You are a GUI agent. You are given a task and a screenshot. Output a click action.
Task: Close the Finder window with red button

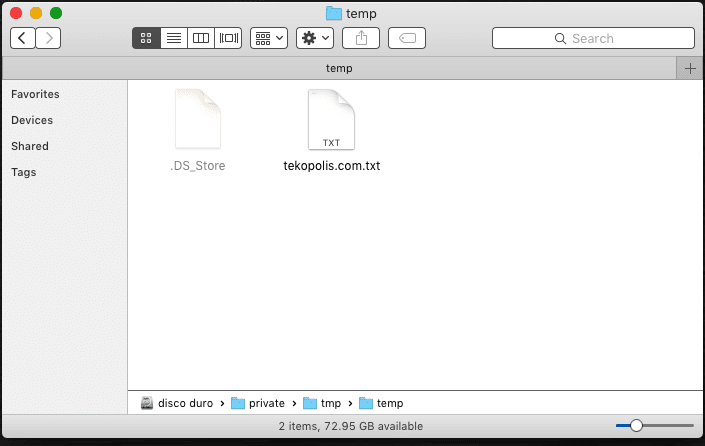16,13
